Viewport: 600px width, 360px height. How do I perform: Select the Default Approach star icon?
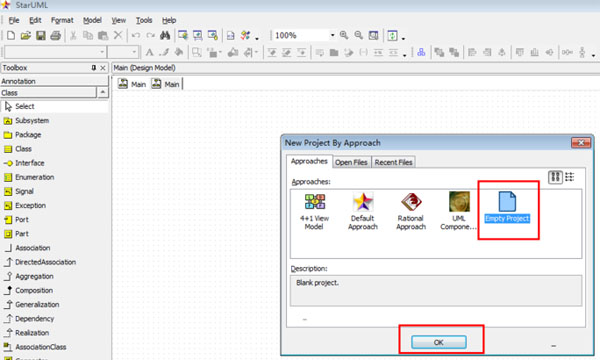[363, 202]
